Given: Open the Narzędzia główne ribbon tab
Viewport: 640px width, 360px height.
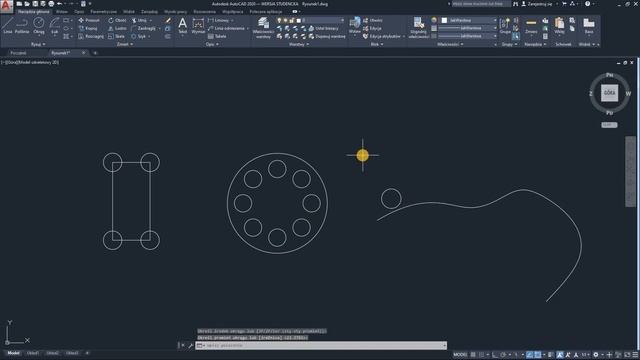Looking at the screenshot, I should pos(34,12).
